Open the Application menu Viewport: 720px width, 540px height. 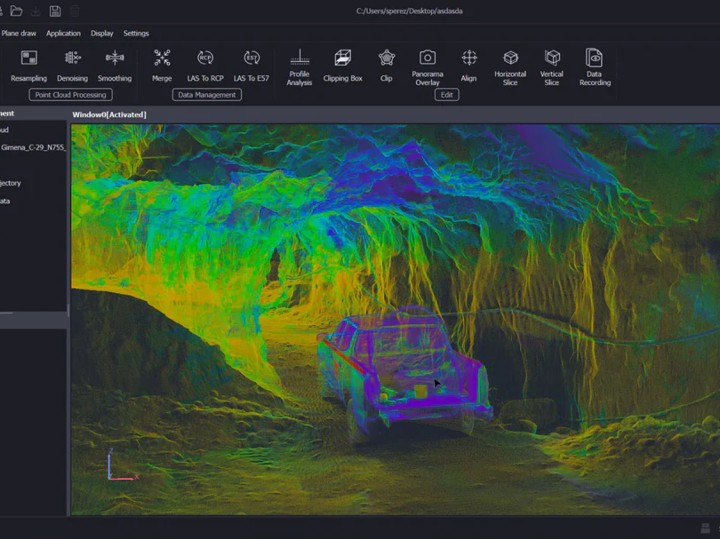click(x=63, y=33)
